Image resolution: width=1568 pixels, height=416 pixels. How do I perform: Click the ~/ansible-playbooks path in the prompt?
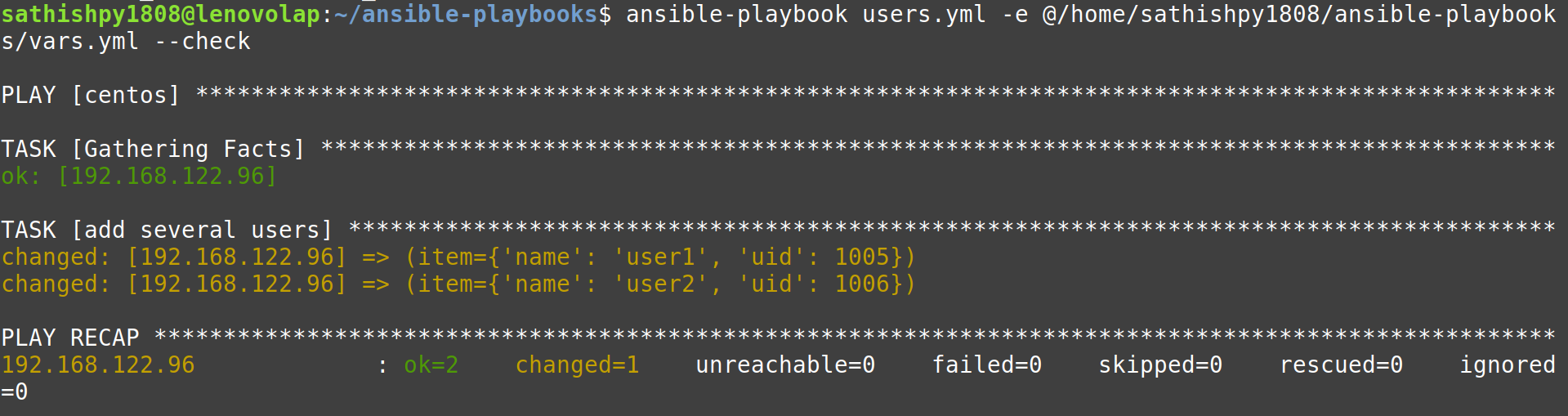point(466,14)
